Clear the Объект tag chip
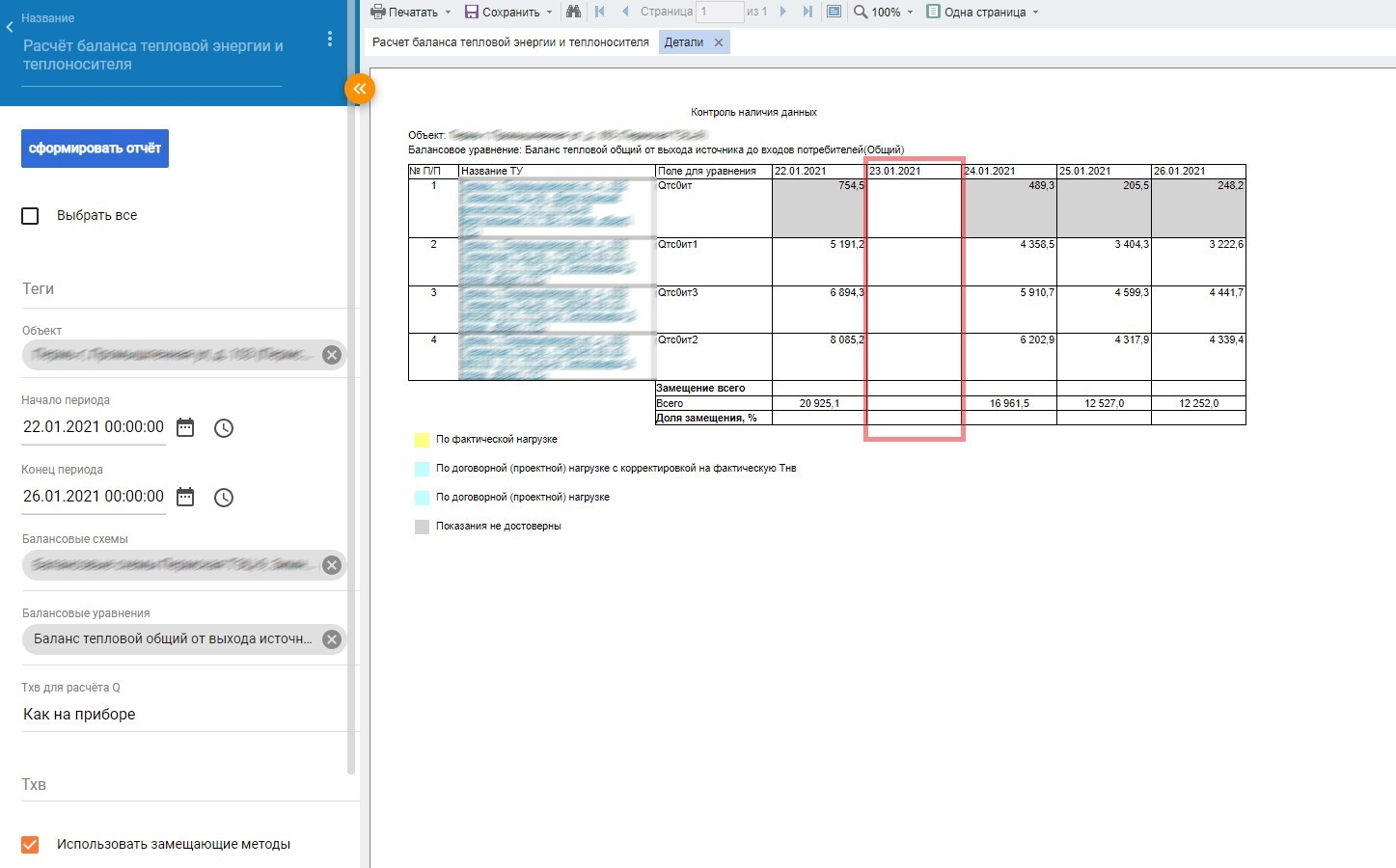The image size is (1396, 868). tap(332, 355)
